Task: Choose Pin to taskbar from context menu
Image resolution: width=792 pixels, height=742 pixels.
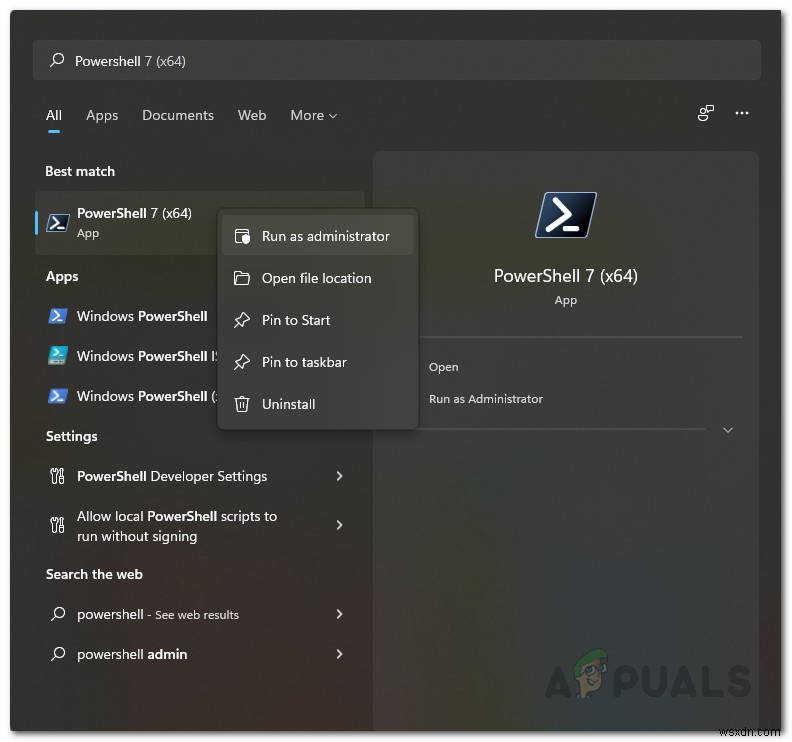Action: pyautogui.click(x=318, y=362)
